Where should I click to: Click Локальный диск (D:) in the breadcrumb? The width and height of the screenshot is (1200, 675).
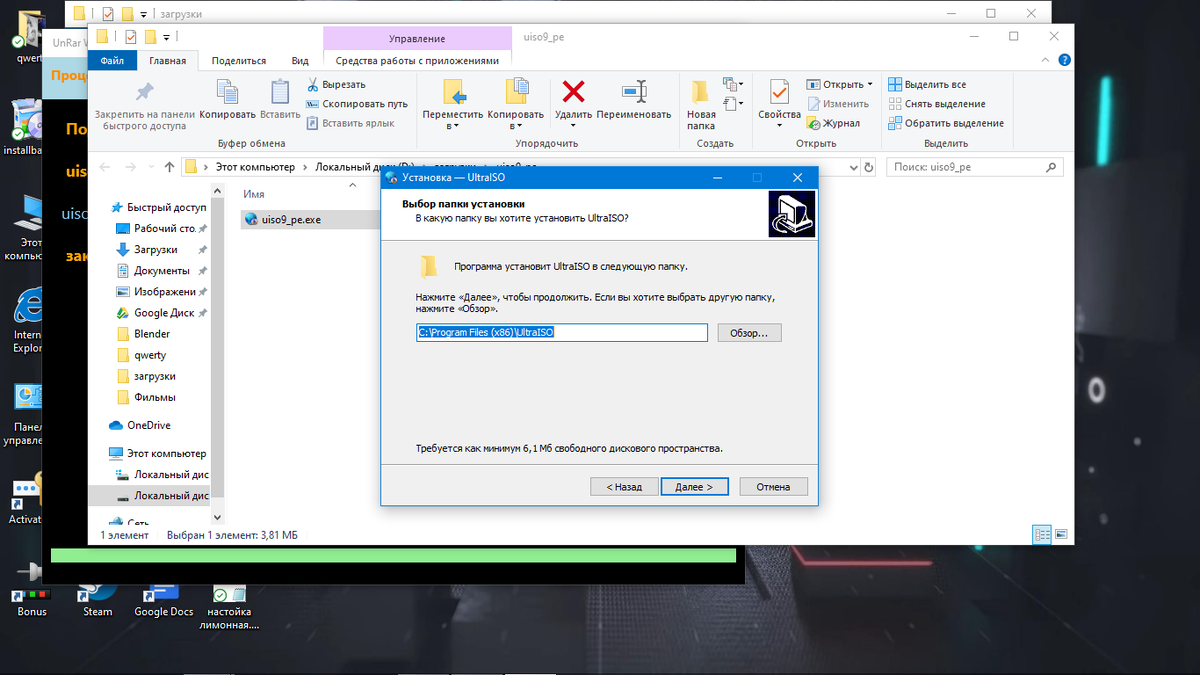pyautogui.click(x=364, y=167)
